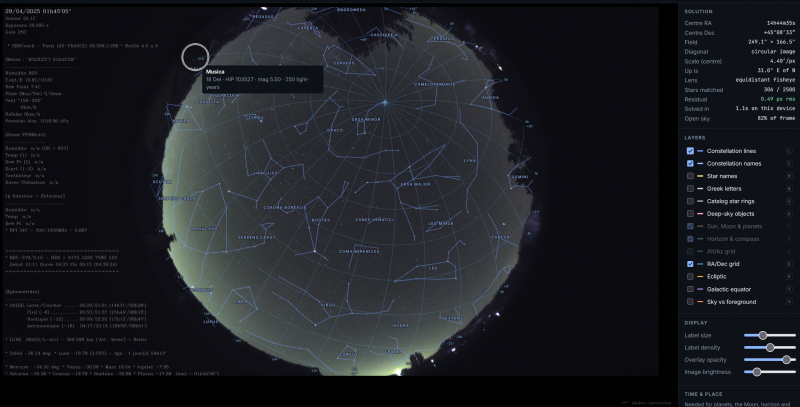Click the BOOTES constellation label
This screenshot has height=407, width=800.
point(320,220)
